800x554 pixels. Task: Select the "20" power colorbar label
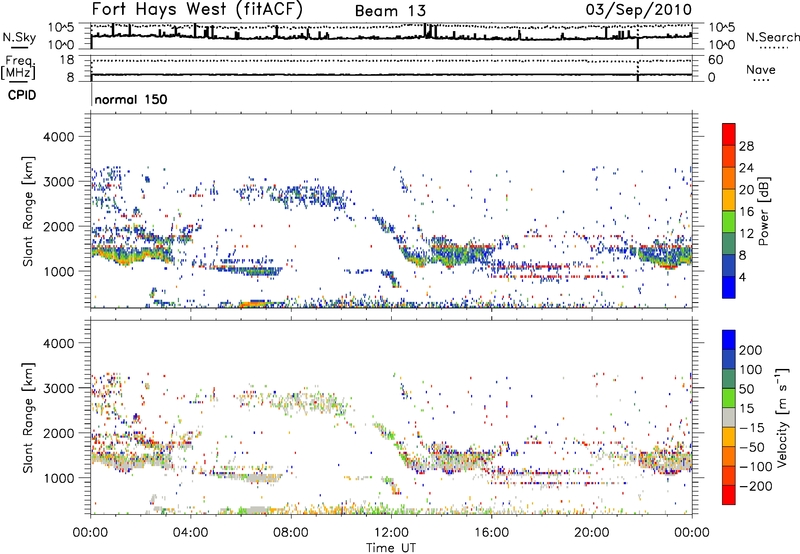pyautogui.click(x=746, y=190)
